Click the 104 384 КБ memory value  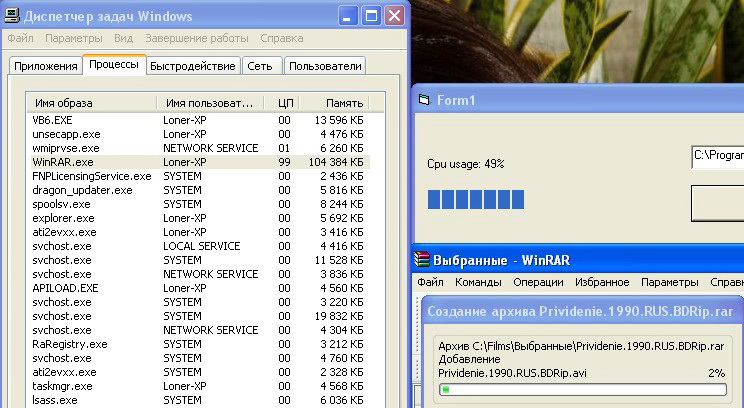point(336,162)
